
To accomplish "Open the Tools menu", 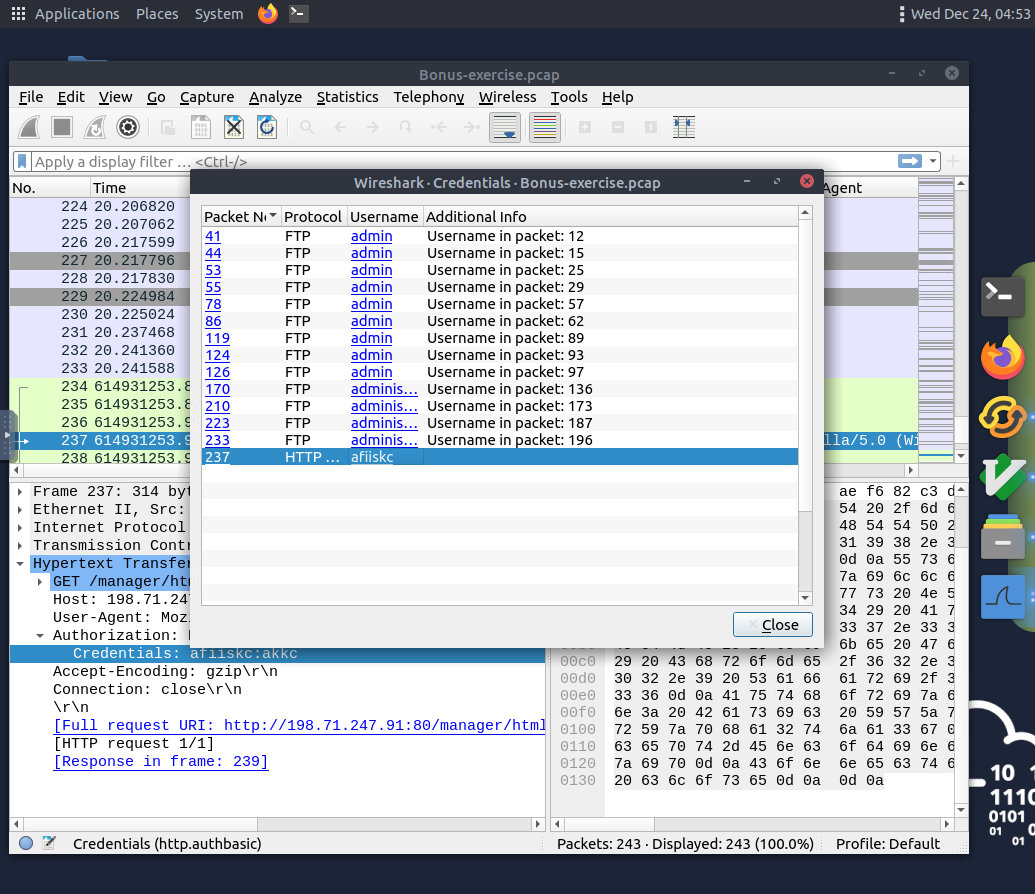I will 569,97.
